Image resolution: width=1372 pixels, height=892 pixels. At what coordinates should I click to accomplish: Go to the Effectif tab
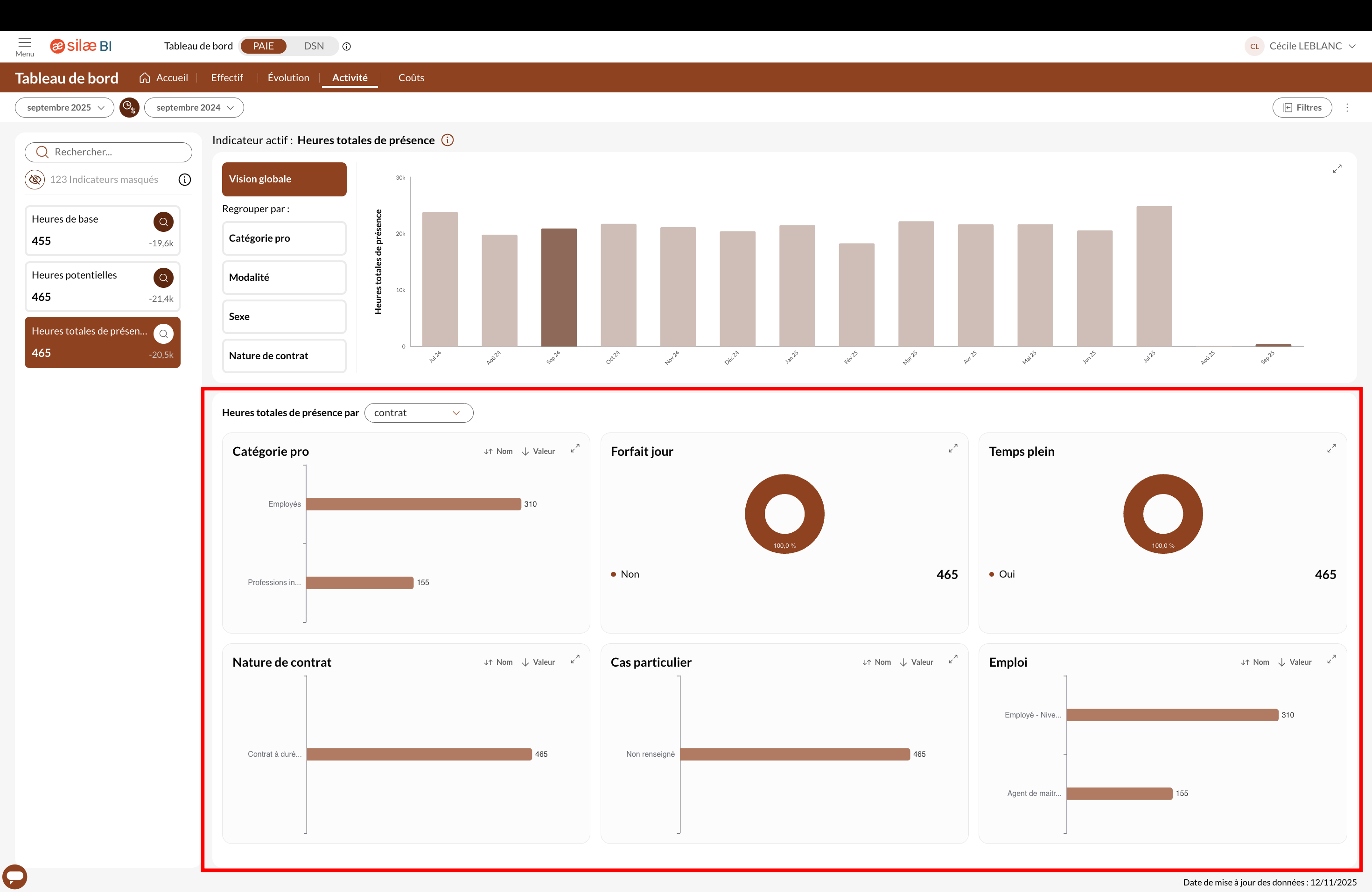(226, 78)
